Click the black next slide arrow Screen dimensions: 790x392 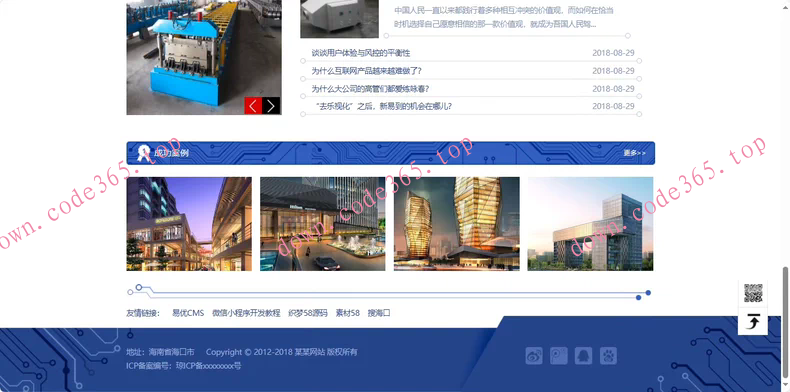(271, 106)
